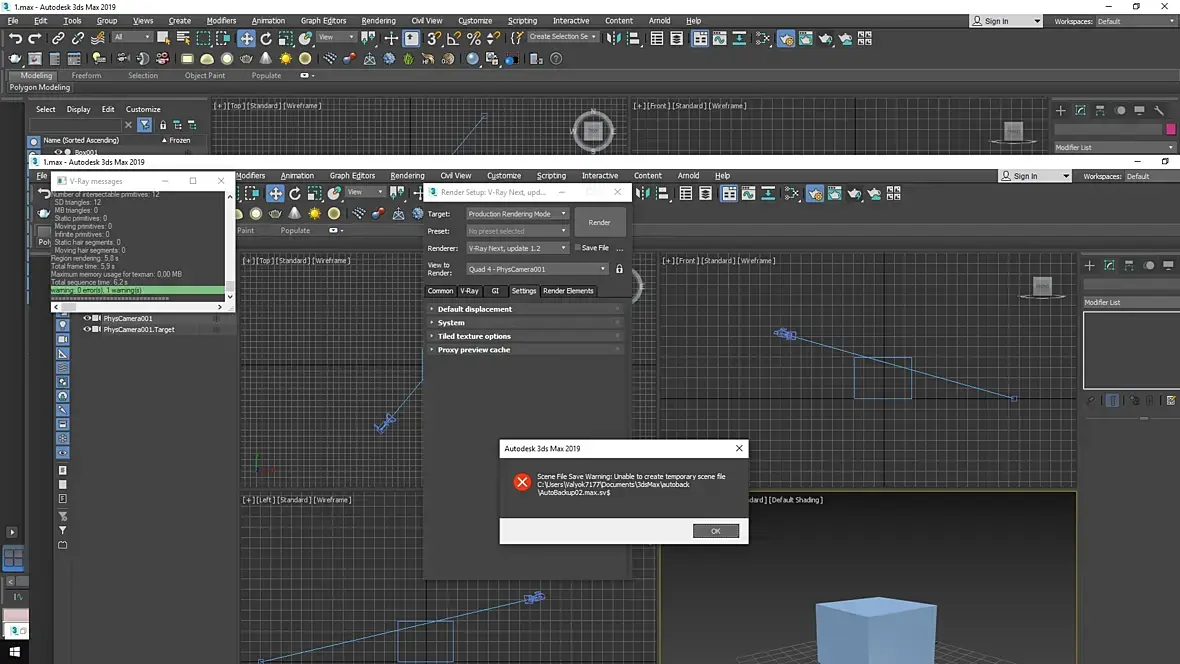Open the Renderer dropdown showing V-Ray Next
Viewport: 1180px width, 664px height.
(x=517, y=248)
